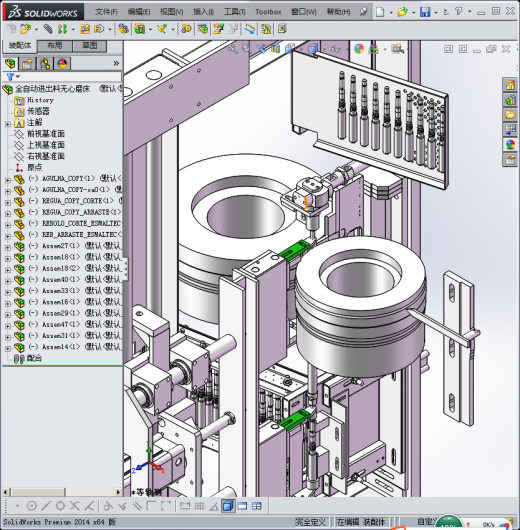Open the ConfigurationManager tab icon
The width and height of the screenshot is (520, 530).
point(45,63)
